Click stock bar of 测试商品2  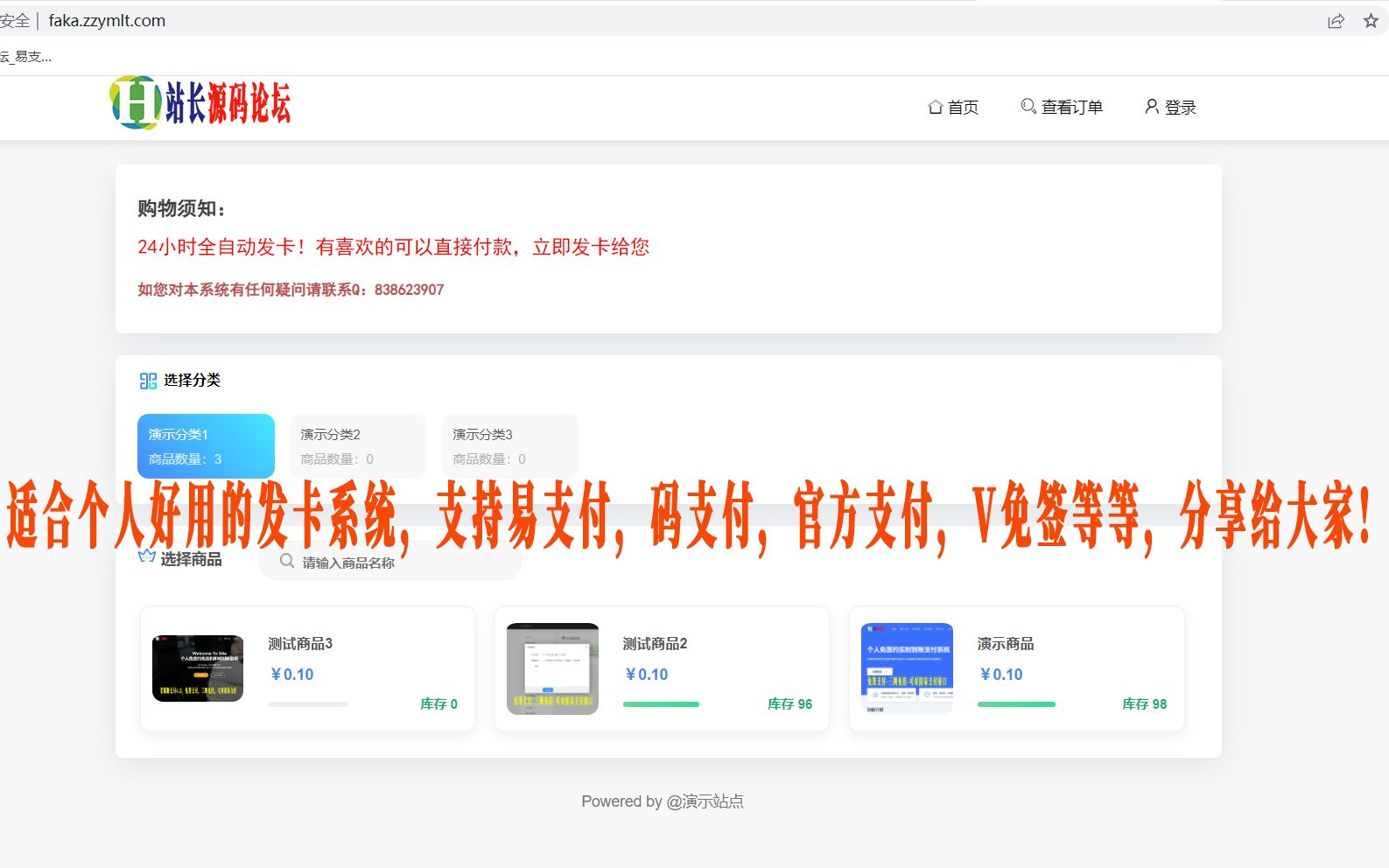click(663, 703)
